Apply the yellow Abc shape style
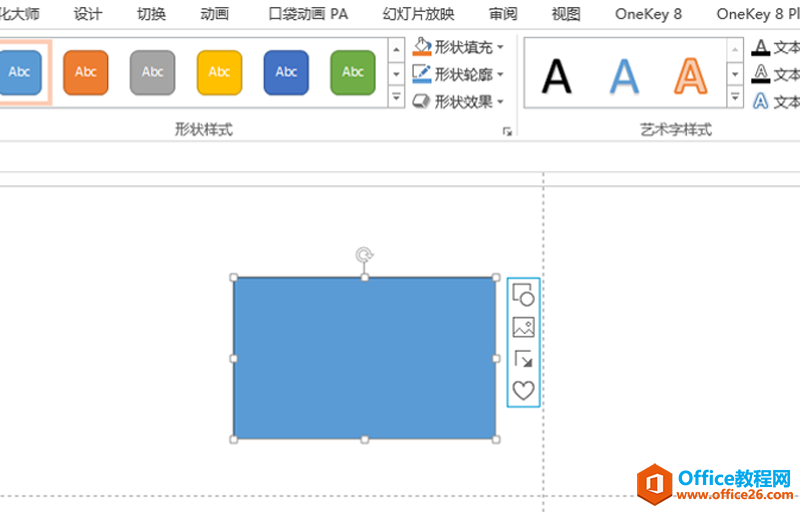 (219, 72)
